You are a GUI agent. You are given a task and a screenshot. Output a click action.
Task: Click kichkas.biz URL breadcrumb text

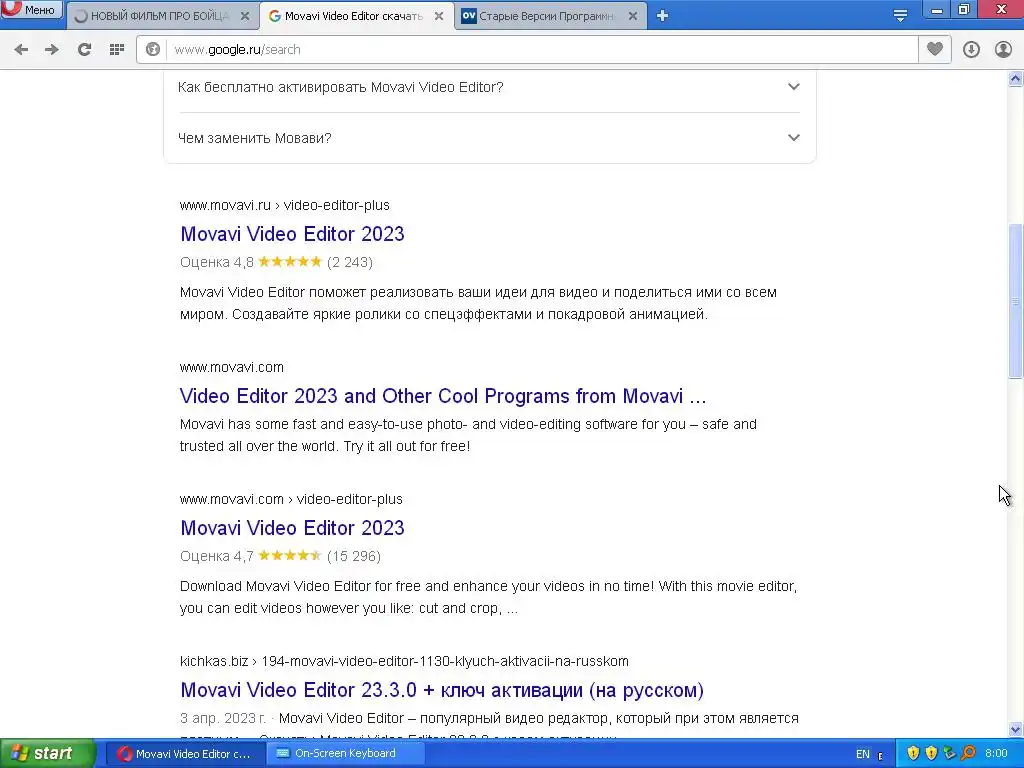pyautogui.click(x=404, y=661)
